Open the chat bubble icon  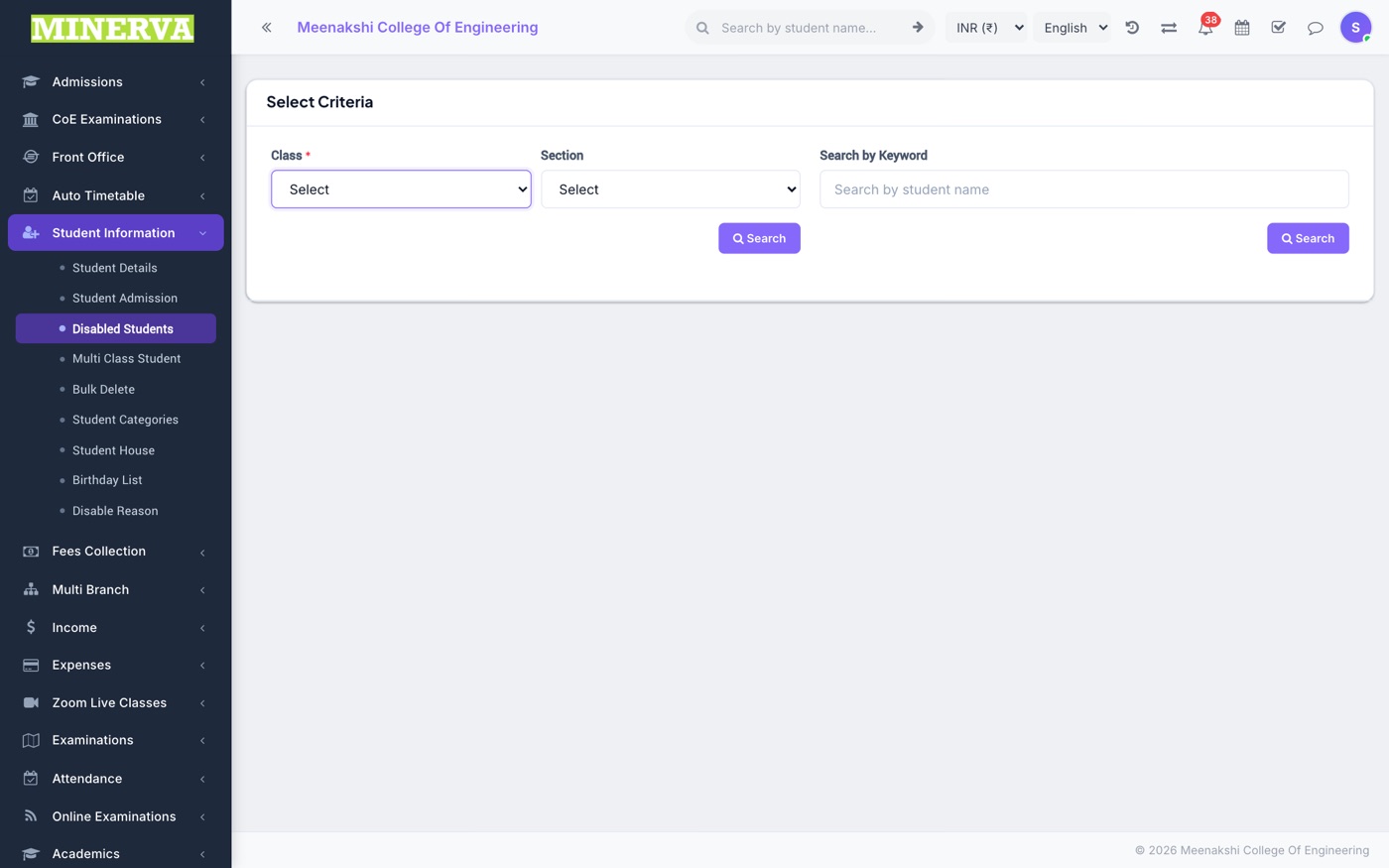(x=1316, y=28)
